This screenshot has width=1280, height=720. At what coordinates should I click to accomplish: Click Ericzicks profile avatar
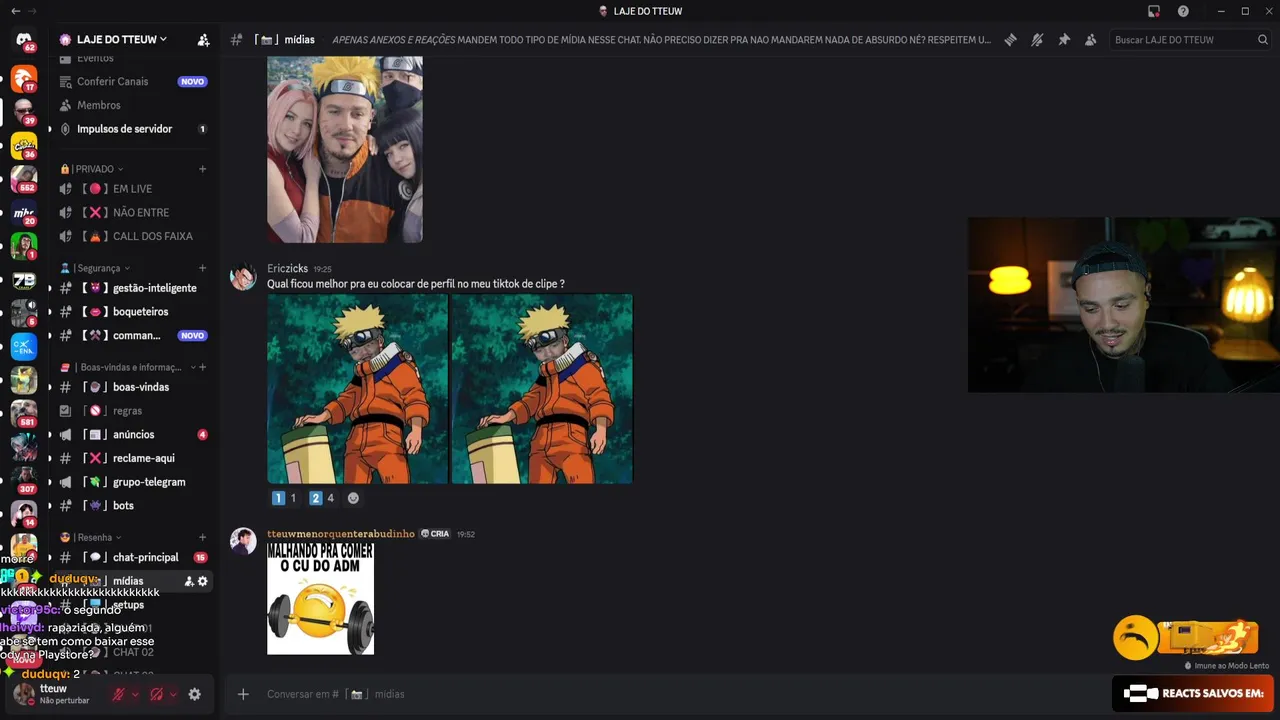243,277
